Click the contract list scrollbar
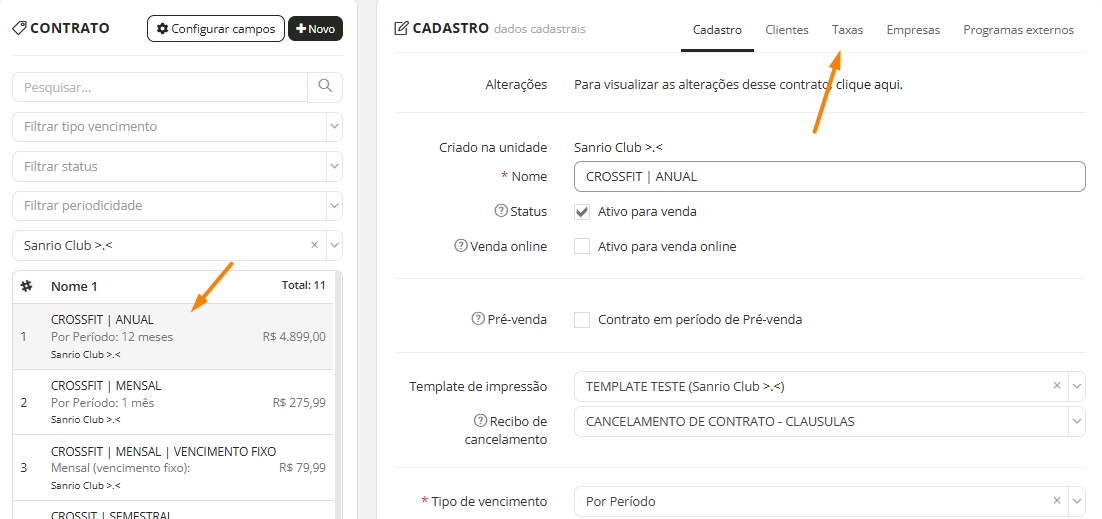This screenshot has width=1102, height=519. pyautogui.click(x=338, y=394)
